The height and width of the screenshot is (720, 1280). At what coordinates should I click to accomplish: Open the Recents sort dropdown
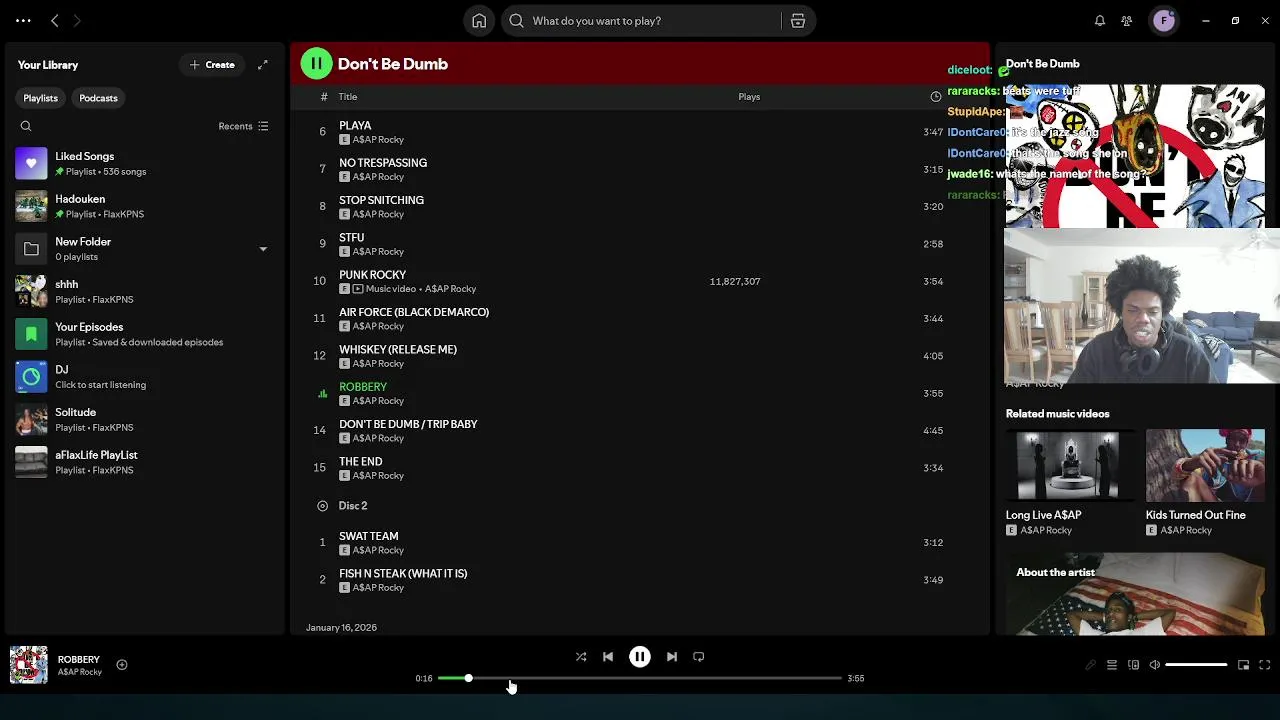(244, 126)
